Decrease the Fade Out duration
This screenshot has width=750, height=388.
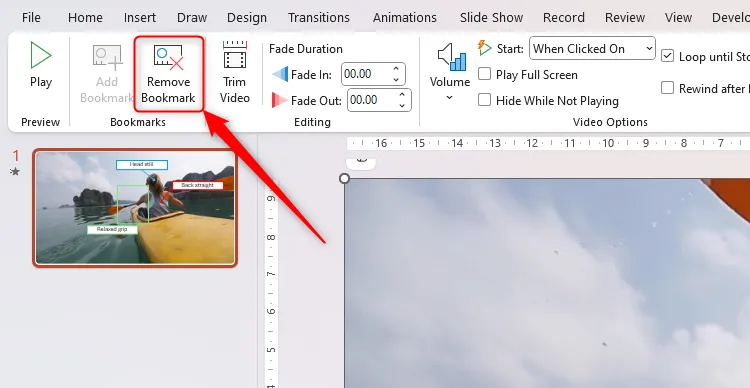pos(402,105)
